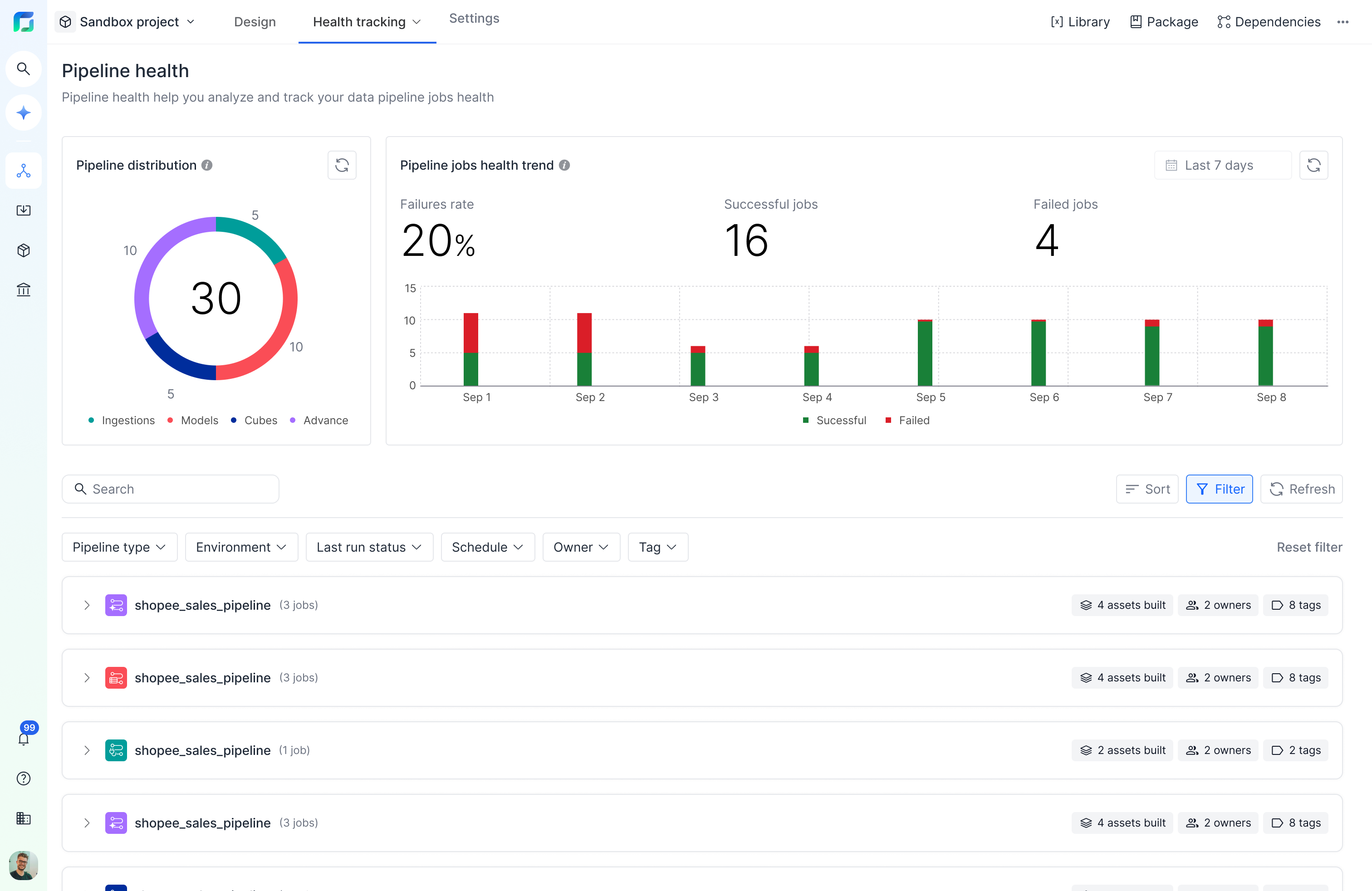Expand the first shopee_sales_pipeline row

click(87, 605)
